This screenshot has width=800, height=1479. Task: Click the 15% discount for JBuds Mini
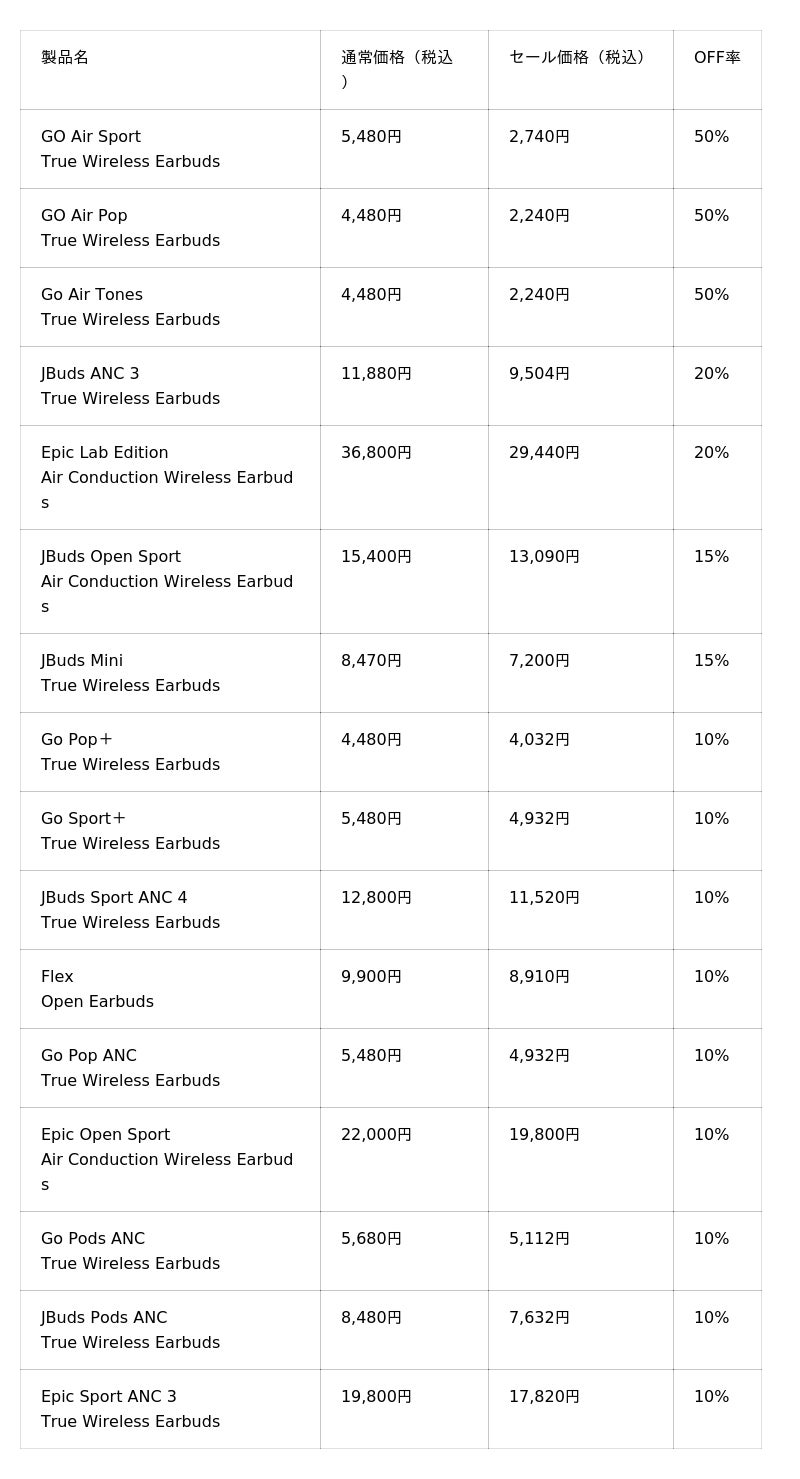coord(711,661)
